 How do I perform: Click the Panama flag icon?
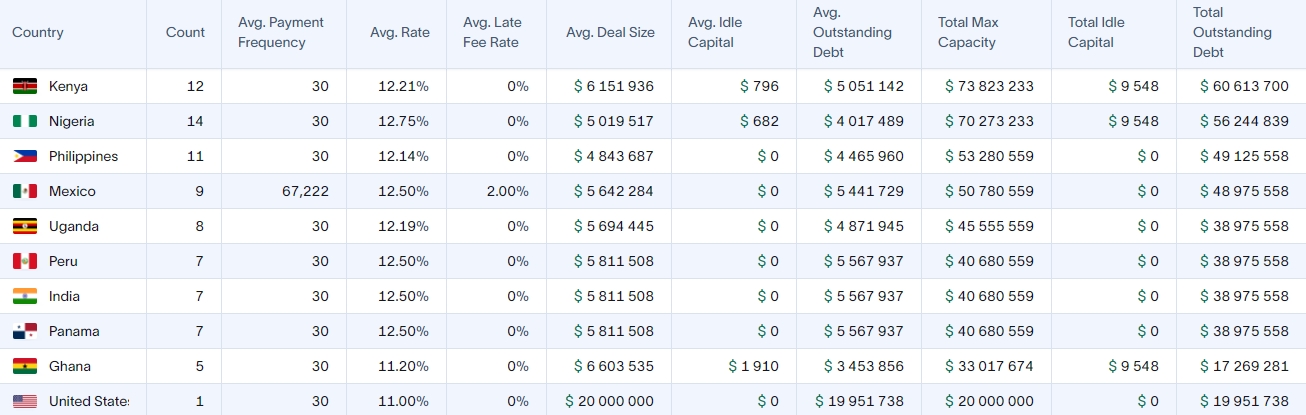[x=25, y=332]
